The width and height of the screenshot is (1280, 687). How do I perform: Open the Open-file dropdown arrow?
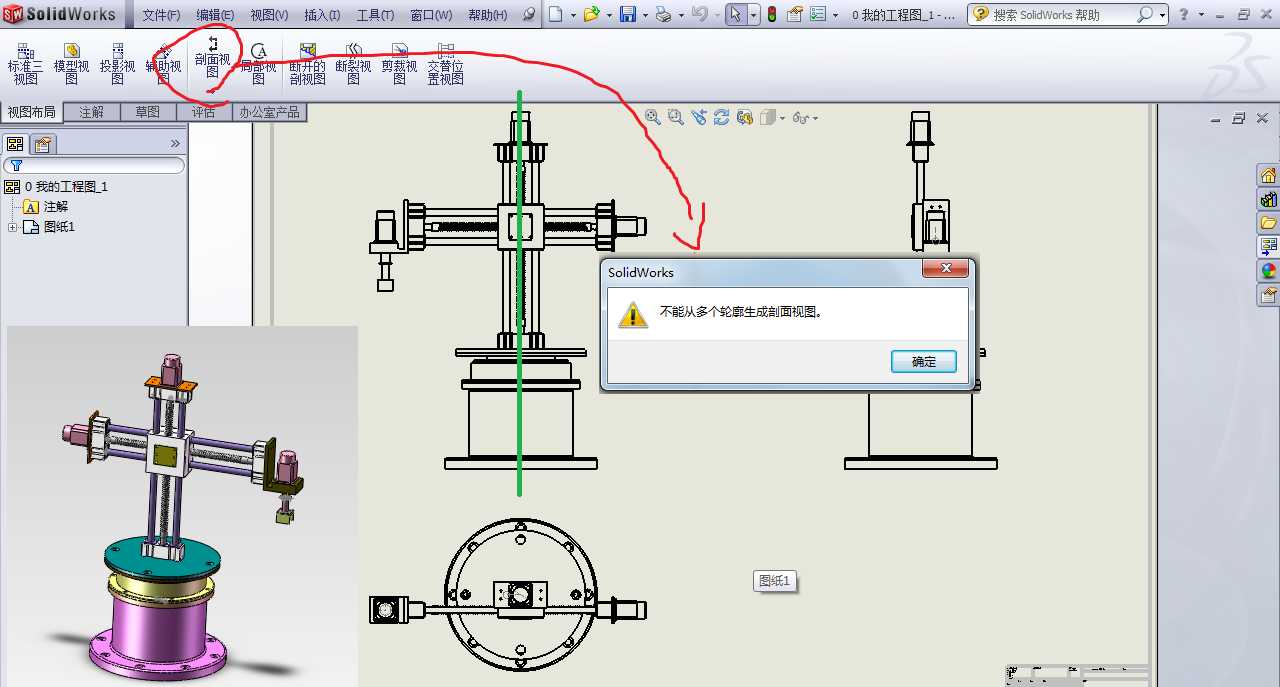point(608,15)
